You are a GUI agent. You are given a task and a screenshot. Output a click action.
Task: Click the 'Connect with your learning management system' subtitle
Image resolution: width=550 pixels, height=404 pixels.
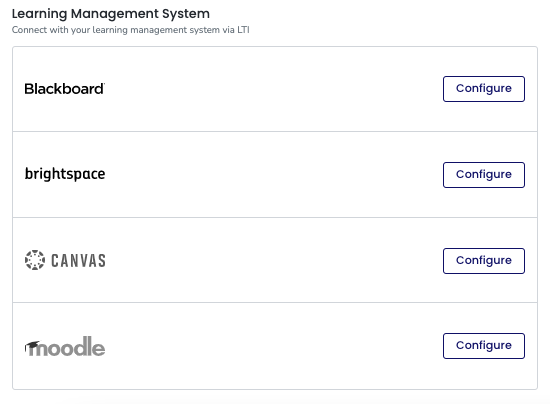(130, 30)
